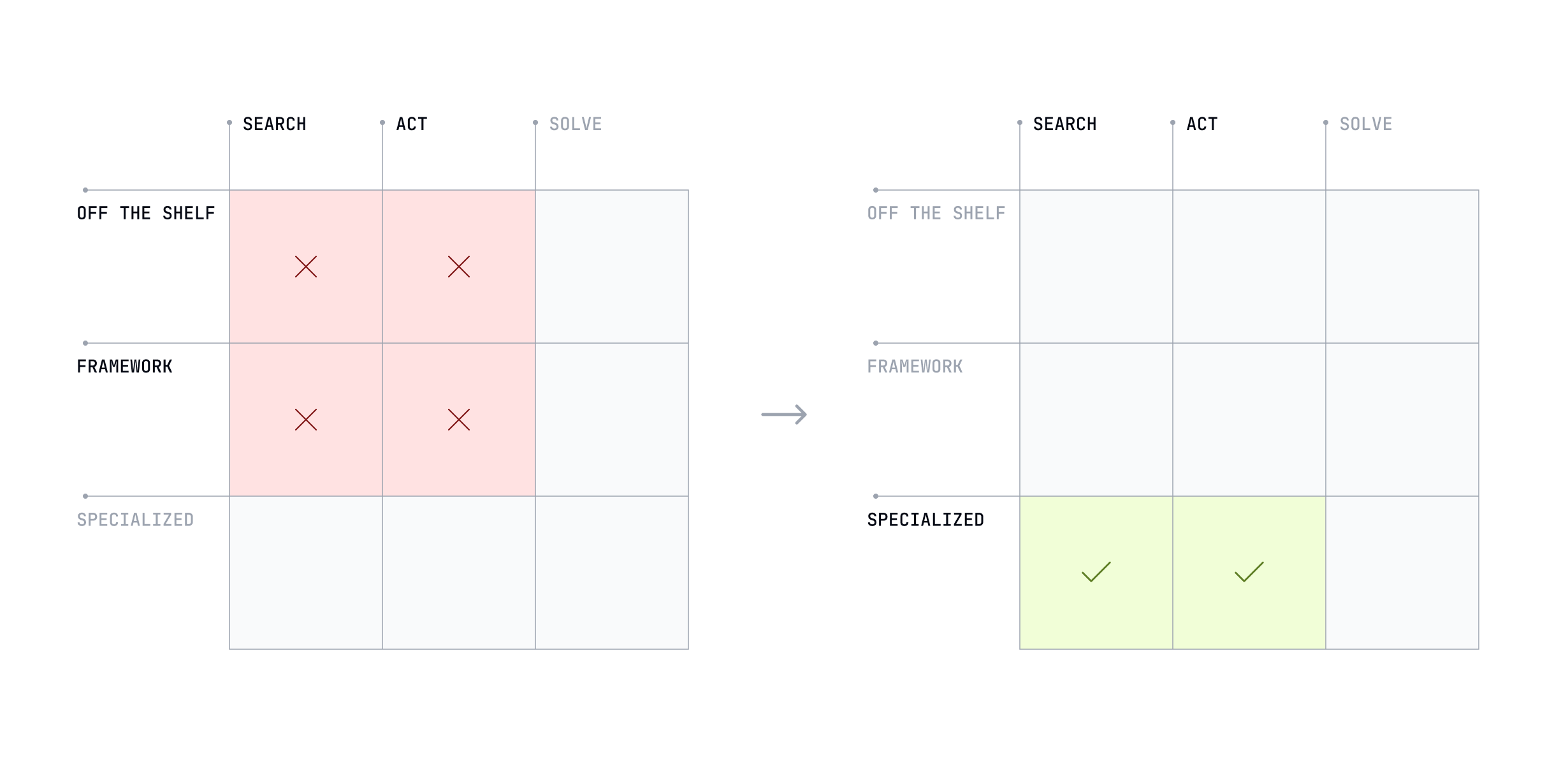
Task: Click the grayed OFF THE SHELF label on right
Action: 936,213
